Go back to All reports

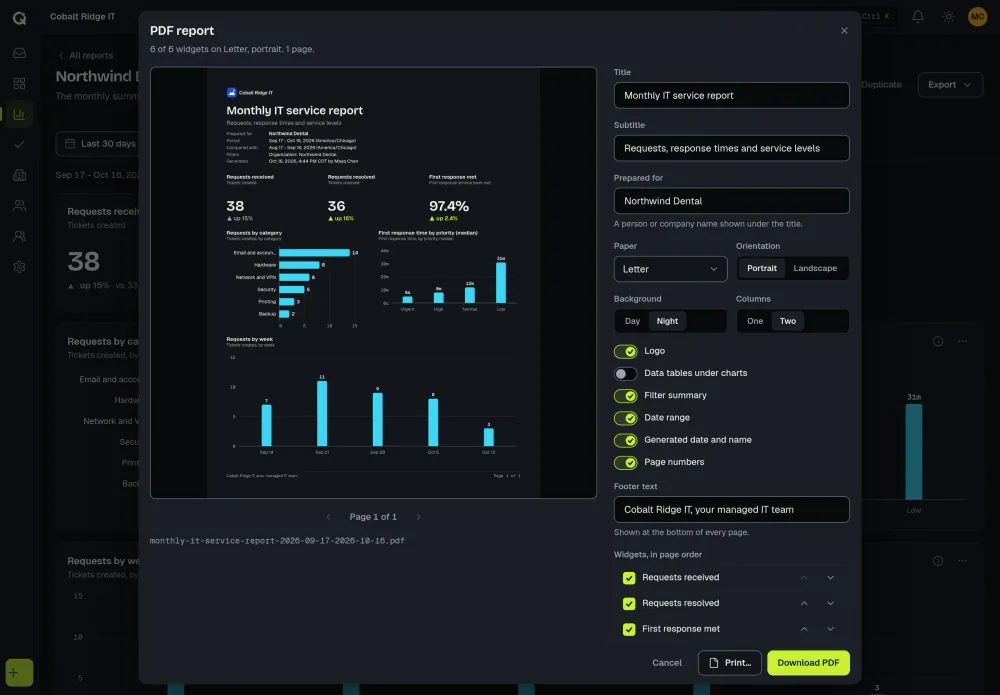click(86, 55)
